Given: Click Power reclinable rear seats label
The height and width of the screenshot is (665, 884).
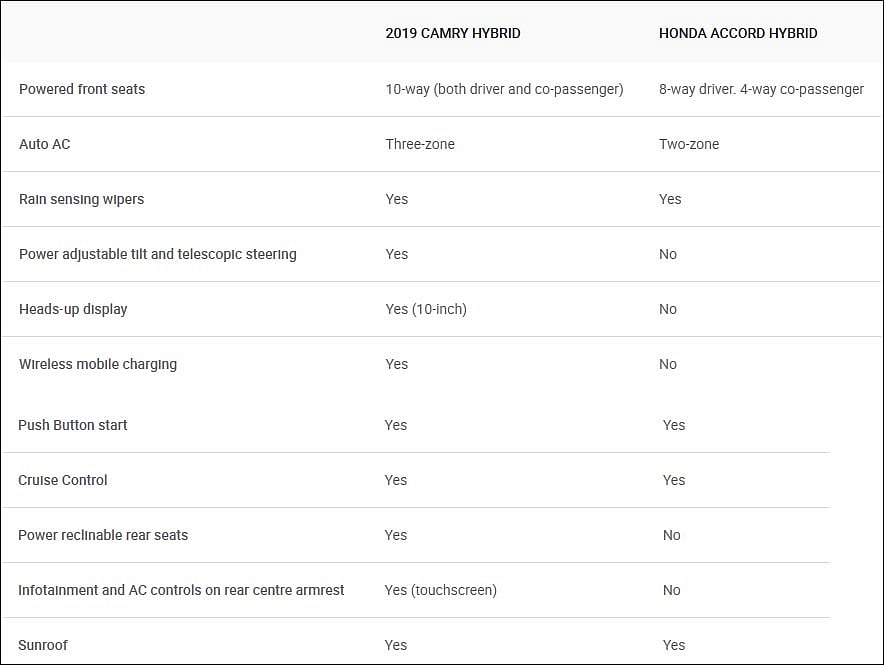Looking at the screenshot, I should click(x=103, y=535).
